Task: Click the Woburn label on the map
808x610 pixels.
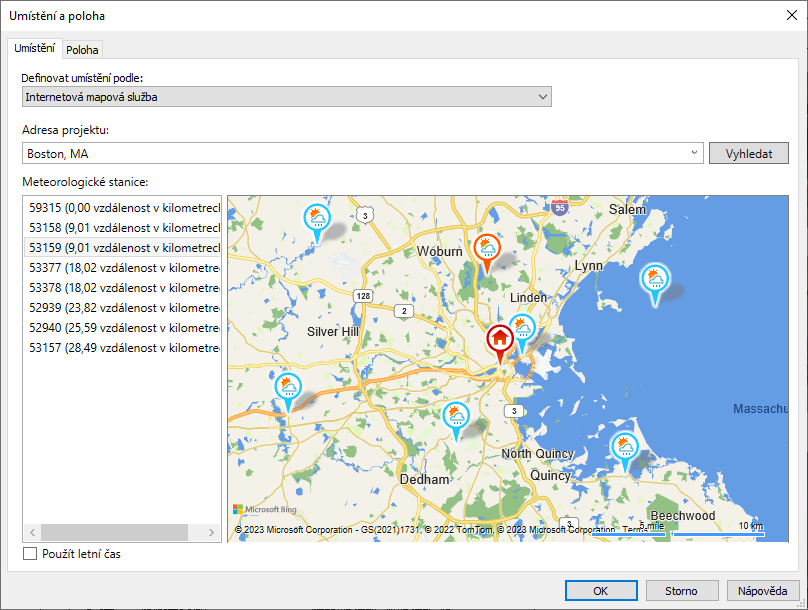Action: pos(440,251)
